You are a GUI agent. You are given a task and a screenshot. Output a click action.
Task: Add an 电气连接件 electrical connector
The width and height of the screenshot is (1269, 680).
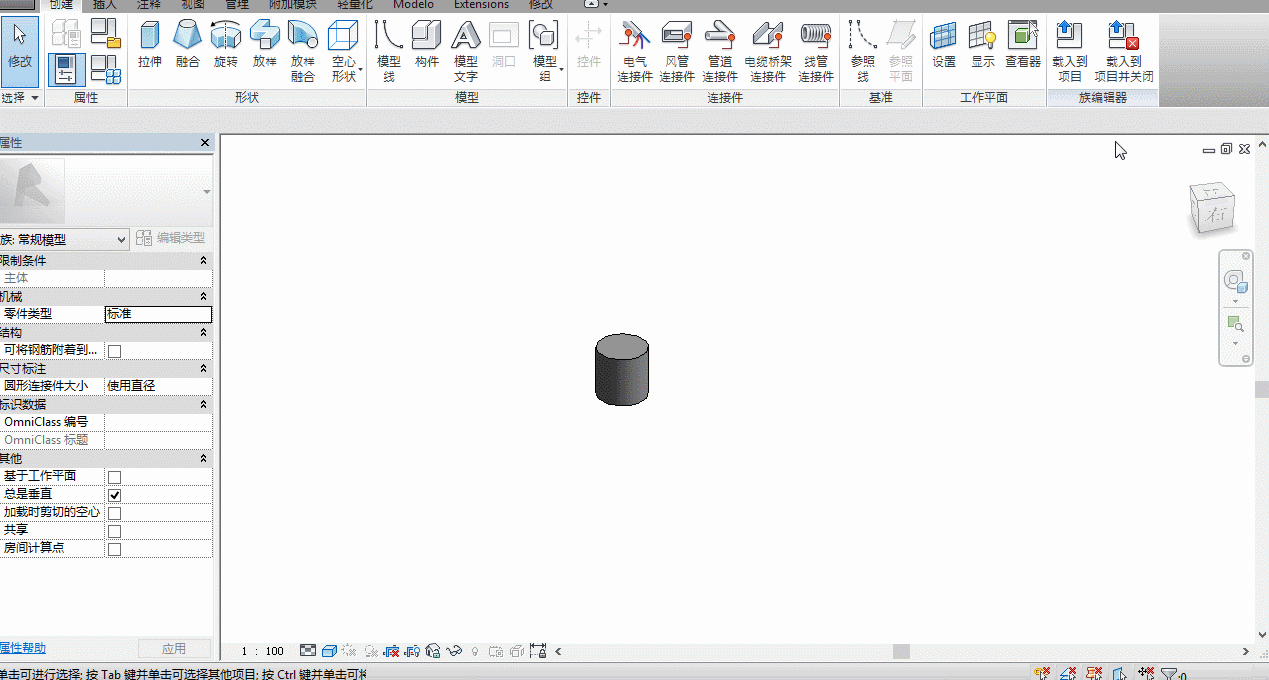coord(634,51)
